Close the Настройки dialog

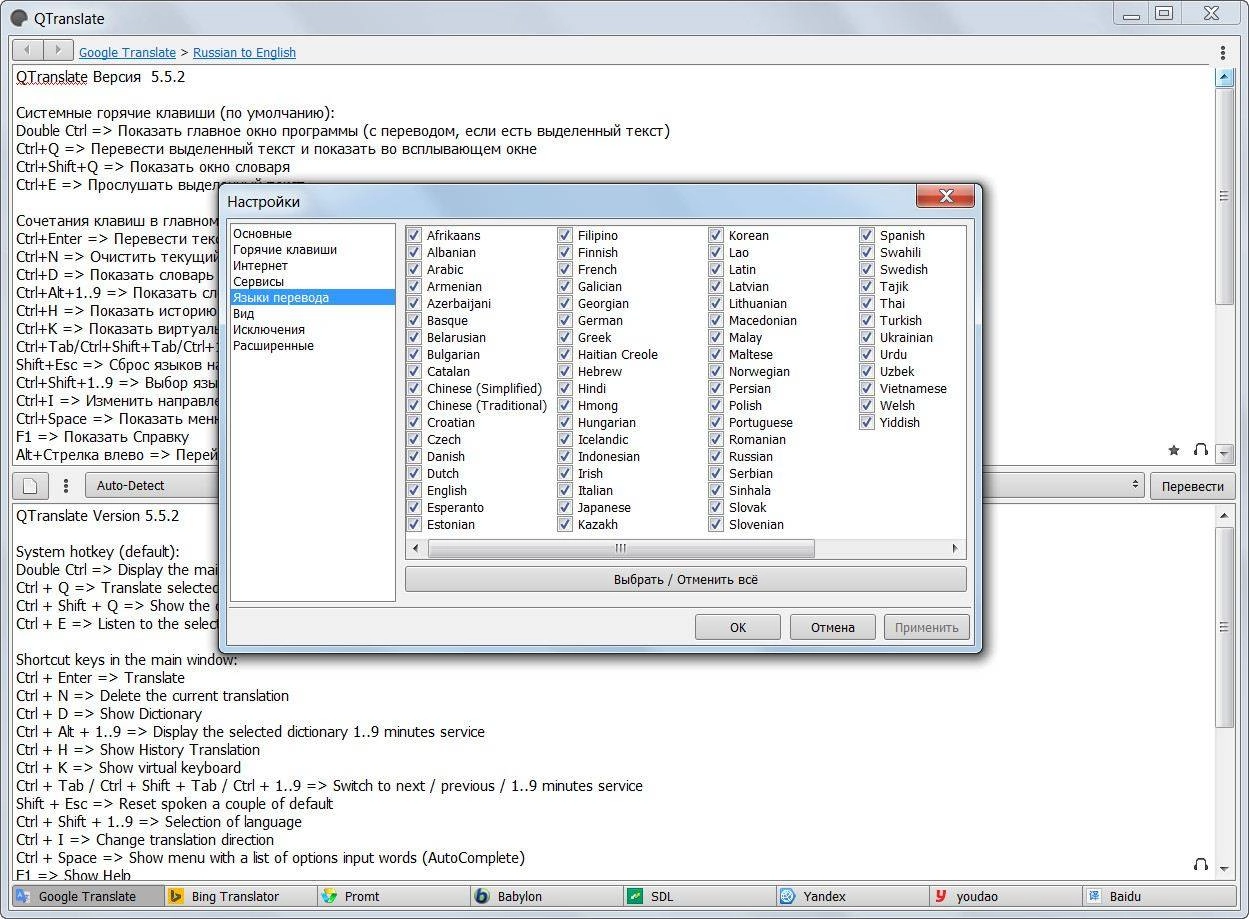945,197
